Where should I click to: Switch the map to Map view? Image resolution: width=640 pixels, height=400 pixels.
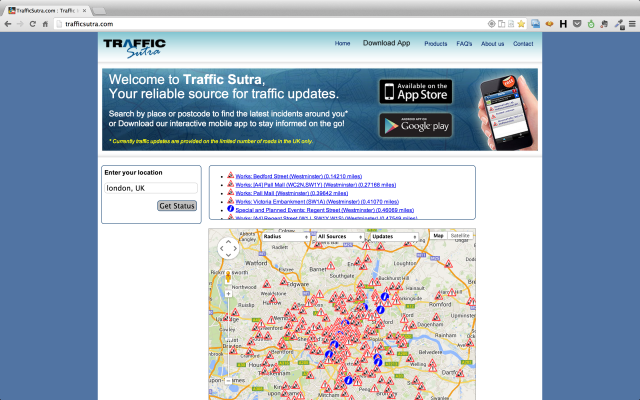(438, 236)
